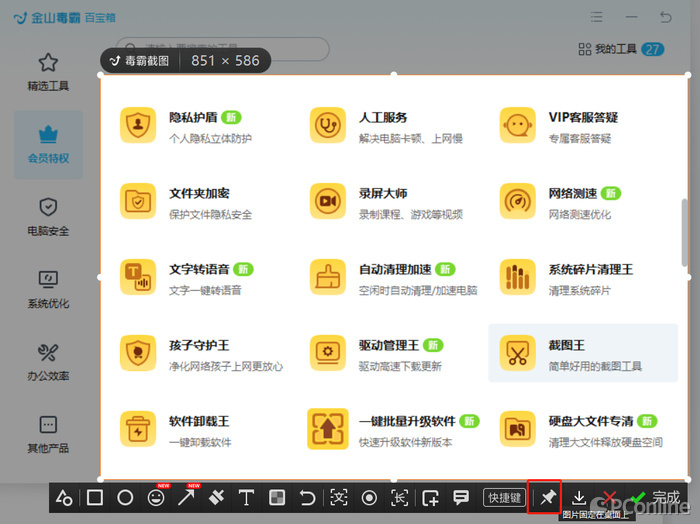Save the screenshot with the download icon

[x=579, y=497]
